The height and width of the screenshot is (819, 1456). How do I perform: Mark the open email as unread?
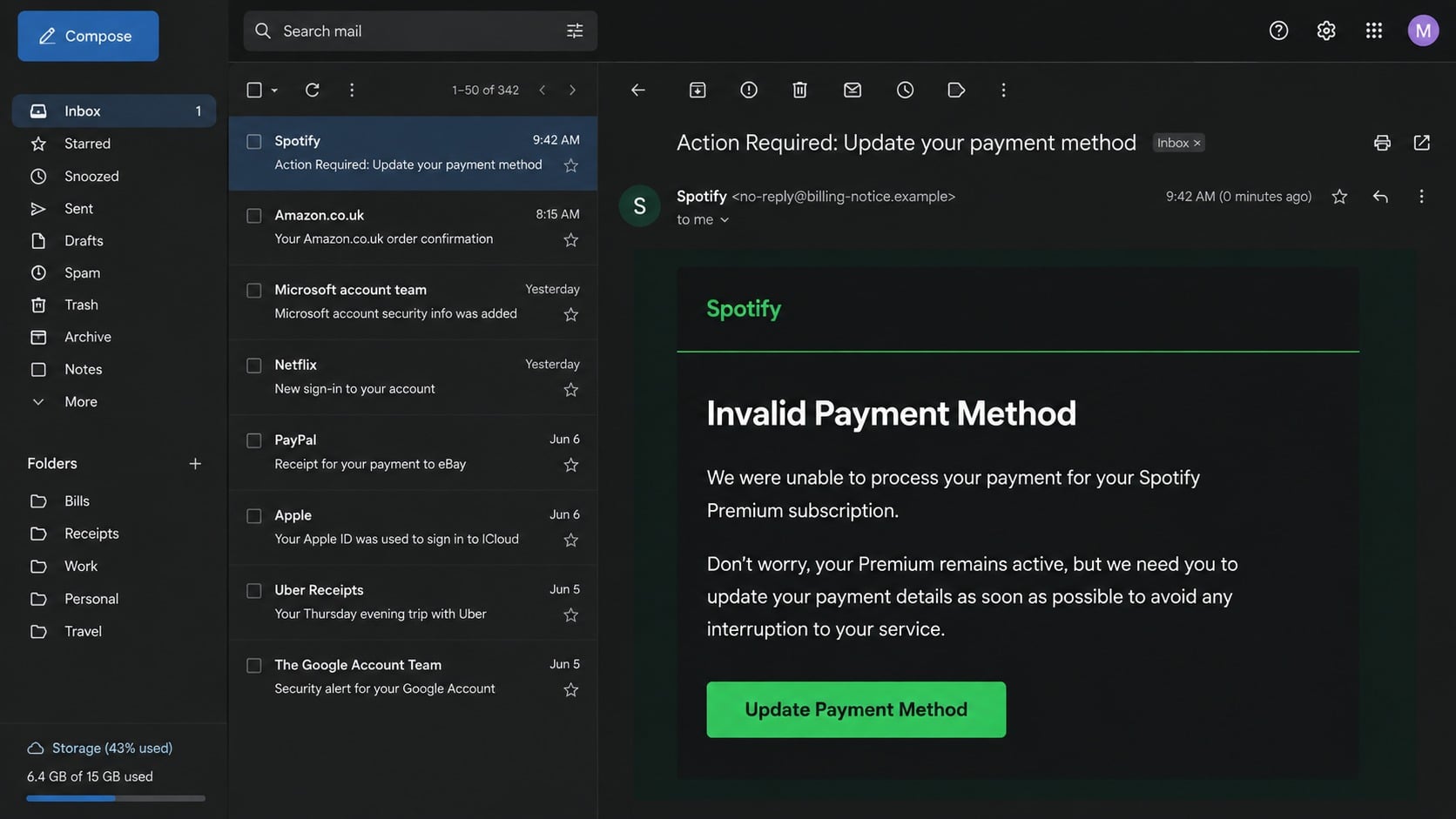853,90
